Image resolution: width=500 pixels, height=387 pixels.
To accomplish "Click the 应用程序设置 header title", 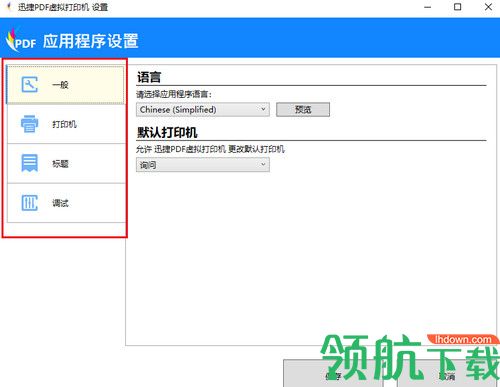I will point(91,41).
